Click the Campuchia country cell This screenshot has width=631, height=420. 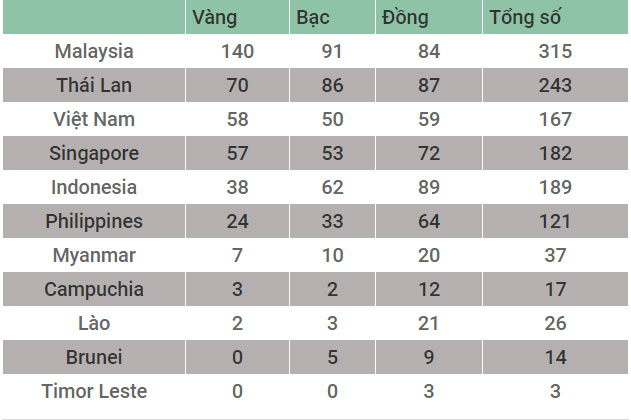(94, 289)
